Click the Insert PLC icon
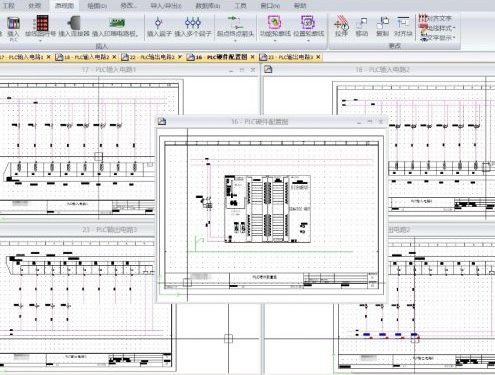 [13, 27]
